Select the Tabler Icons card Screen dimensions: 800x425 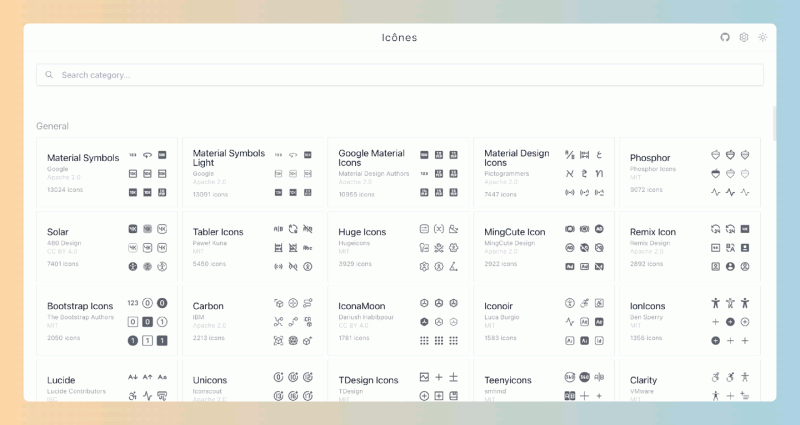pyautogui.click(x=253, y=246)
